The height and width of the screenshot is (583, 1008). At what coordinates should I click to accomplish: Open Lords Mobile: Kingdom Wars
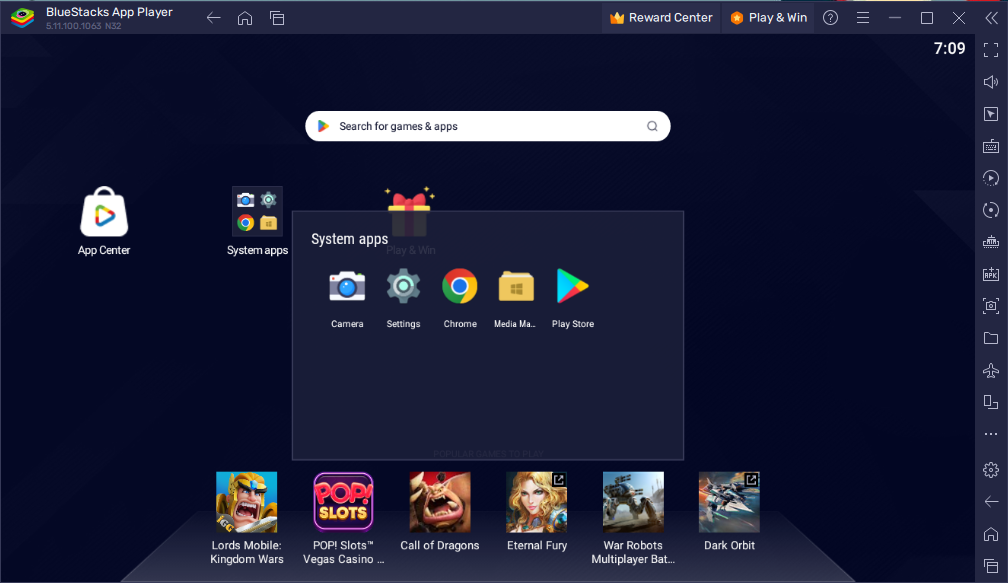pyautogui.click(x=247, y=518)
